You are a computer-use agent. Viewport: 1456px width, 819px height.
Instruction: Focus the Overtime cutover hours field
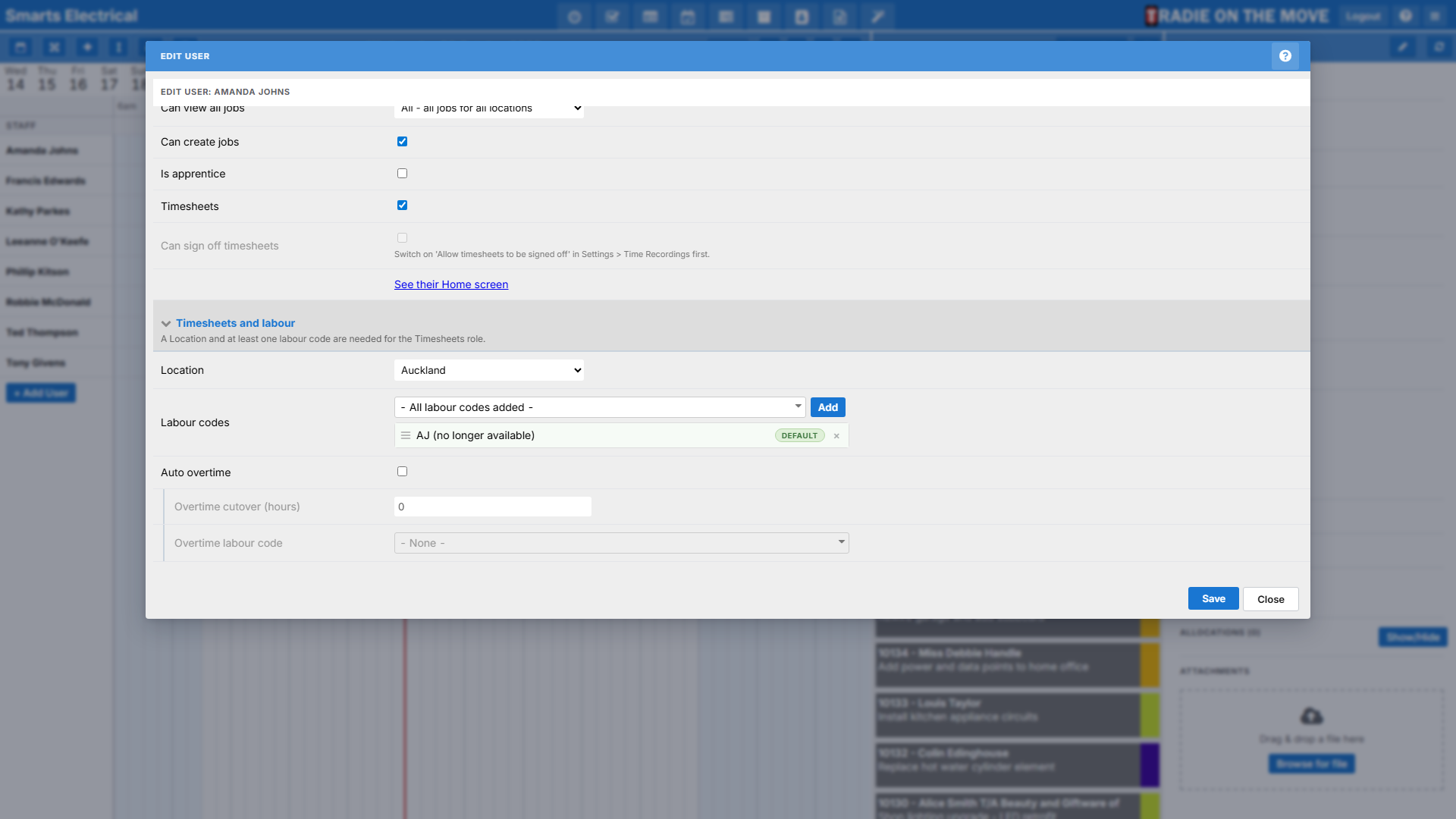click(493, 507)
